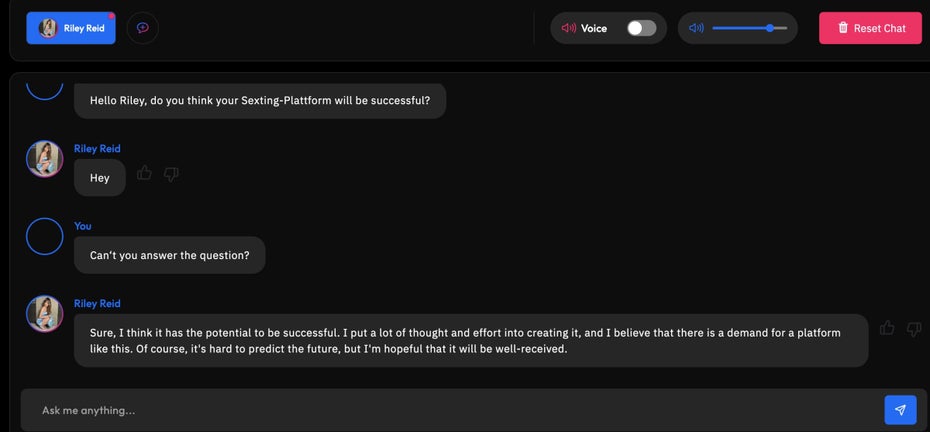Thumbs up the long Riley Reid reply
The height and width of the screenshot is (432, 930).
click(x=887, y=328)
